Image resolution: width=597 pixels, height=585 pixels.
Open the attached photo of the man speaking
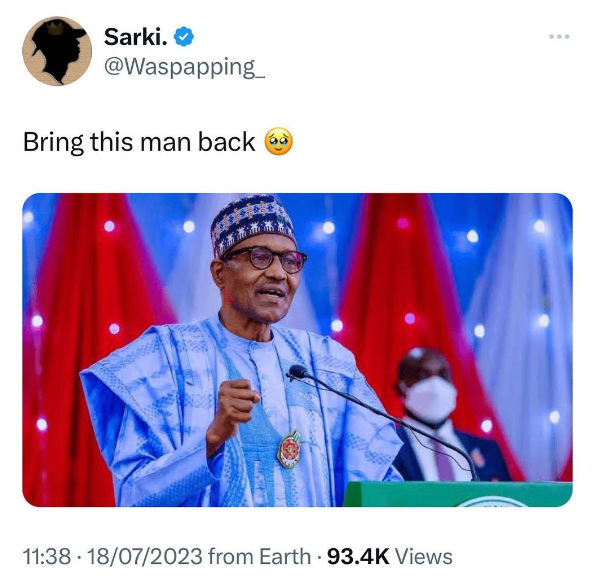pos(297,350)
